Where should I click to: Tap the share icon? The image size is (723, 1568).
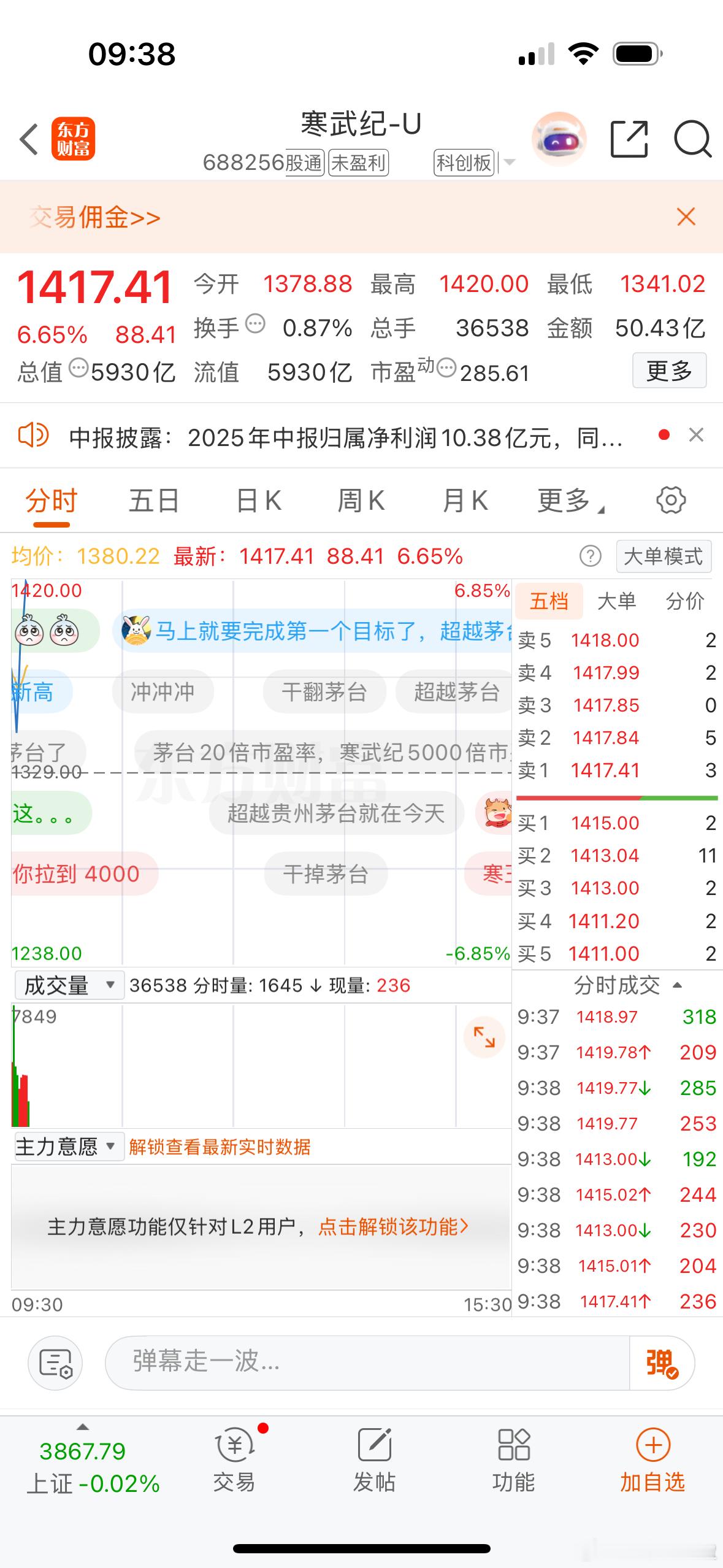(x=629, y=139)
